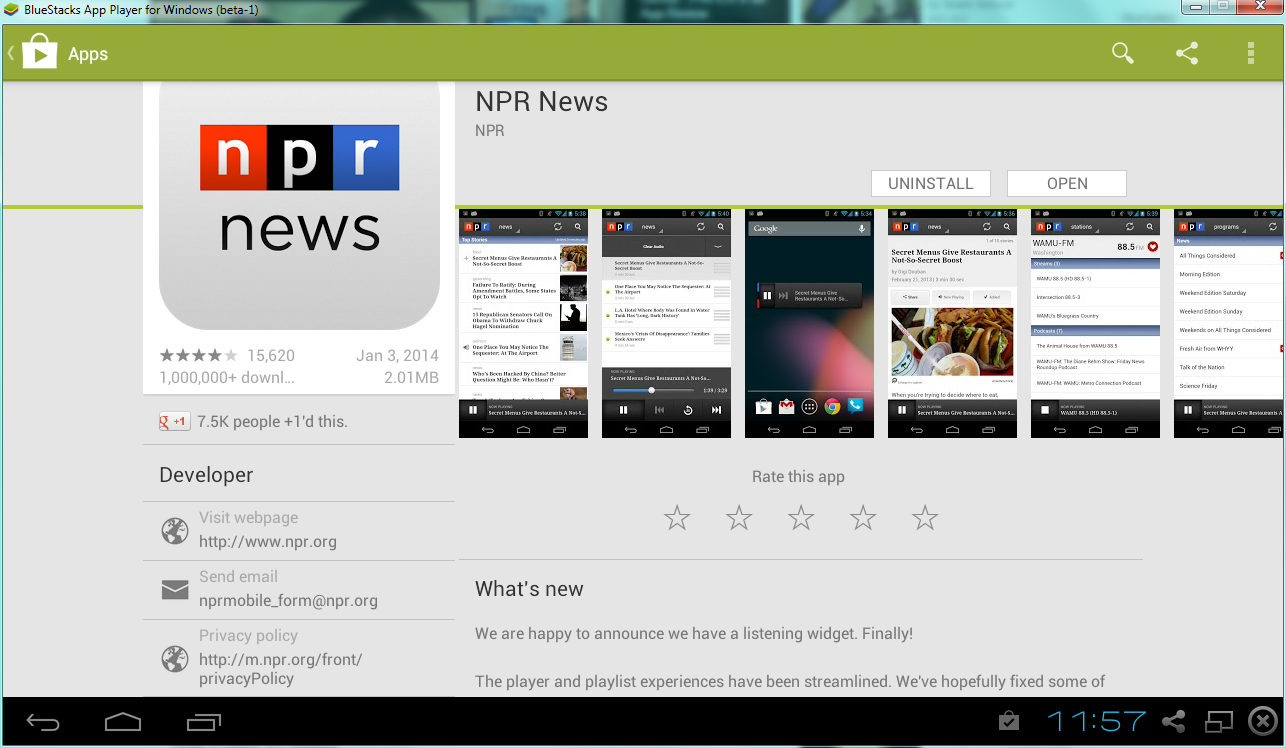Open the http://www.npr.org webpage link
The image size is (1286, 748).
268,542
